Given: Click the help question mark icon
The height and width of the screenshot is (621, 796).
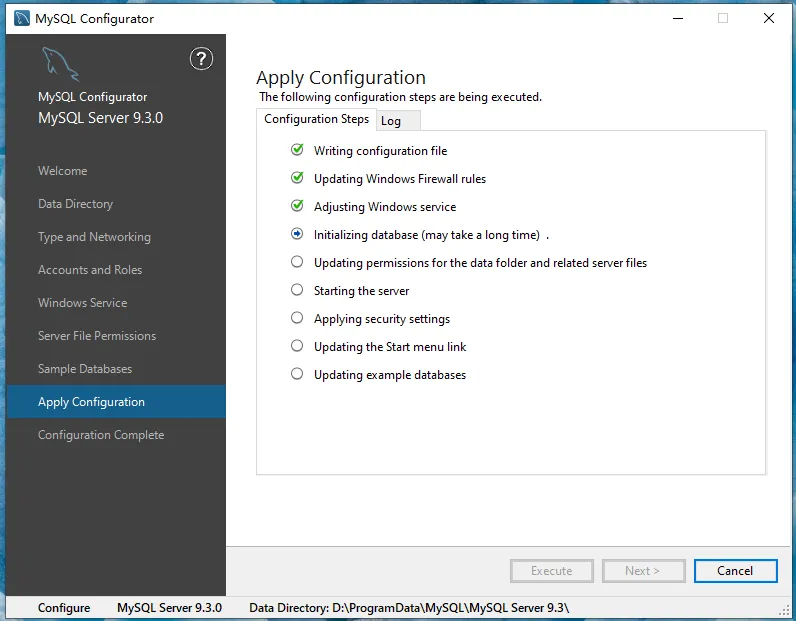Looking at the screenshot, I should 201,59.
